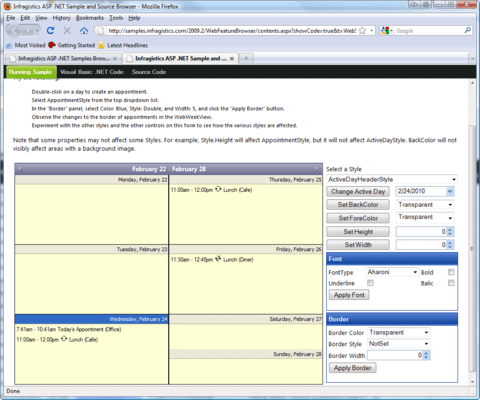Click the Apply Font button
480x400 pixels.
point(349,295)
